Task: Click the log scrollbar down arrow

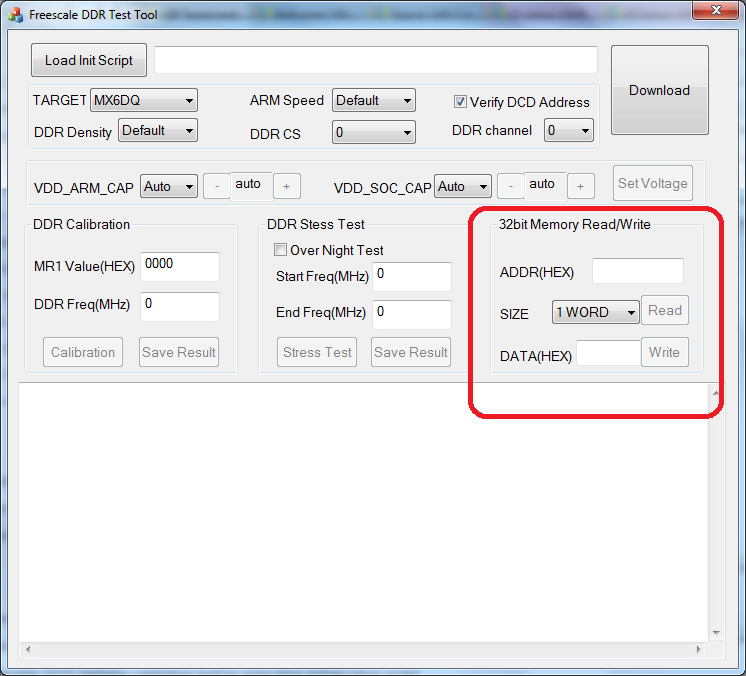Action: coord(716,633)
